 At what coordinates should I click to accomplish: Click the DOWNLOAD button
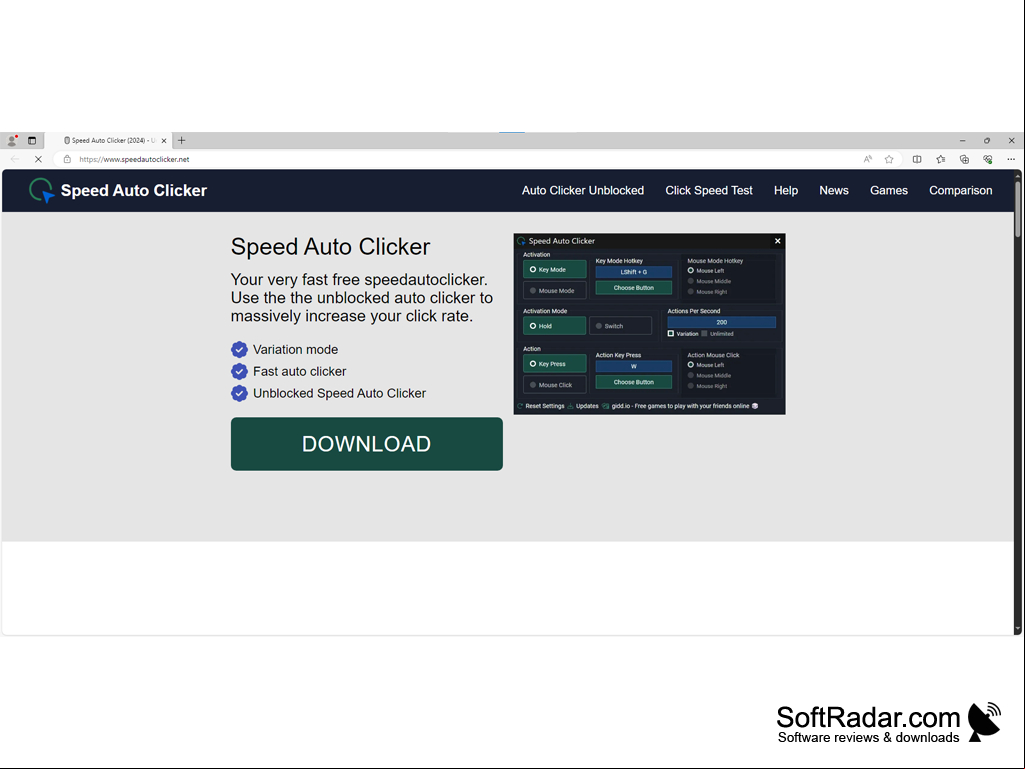point(367,444)
